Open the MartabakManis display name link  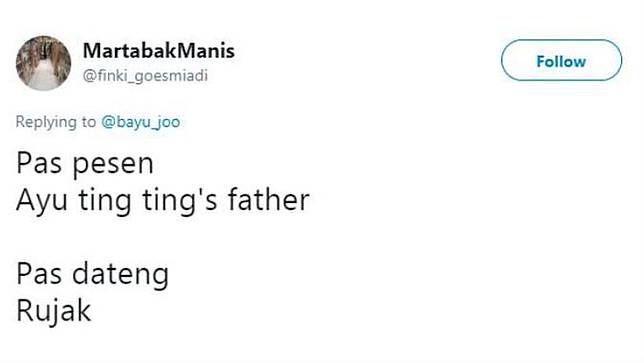pyautogui.click(x=159, y=51)
